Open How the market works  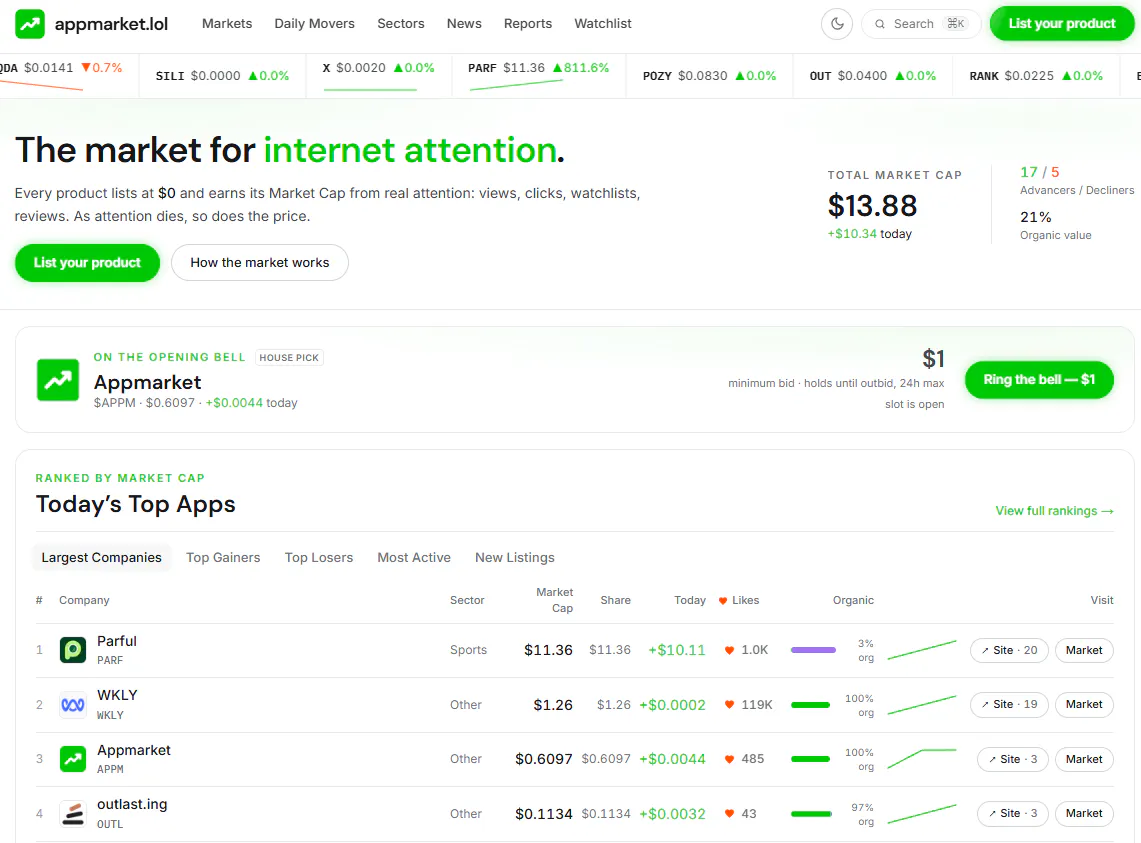[x=260, y=263]
